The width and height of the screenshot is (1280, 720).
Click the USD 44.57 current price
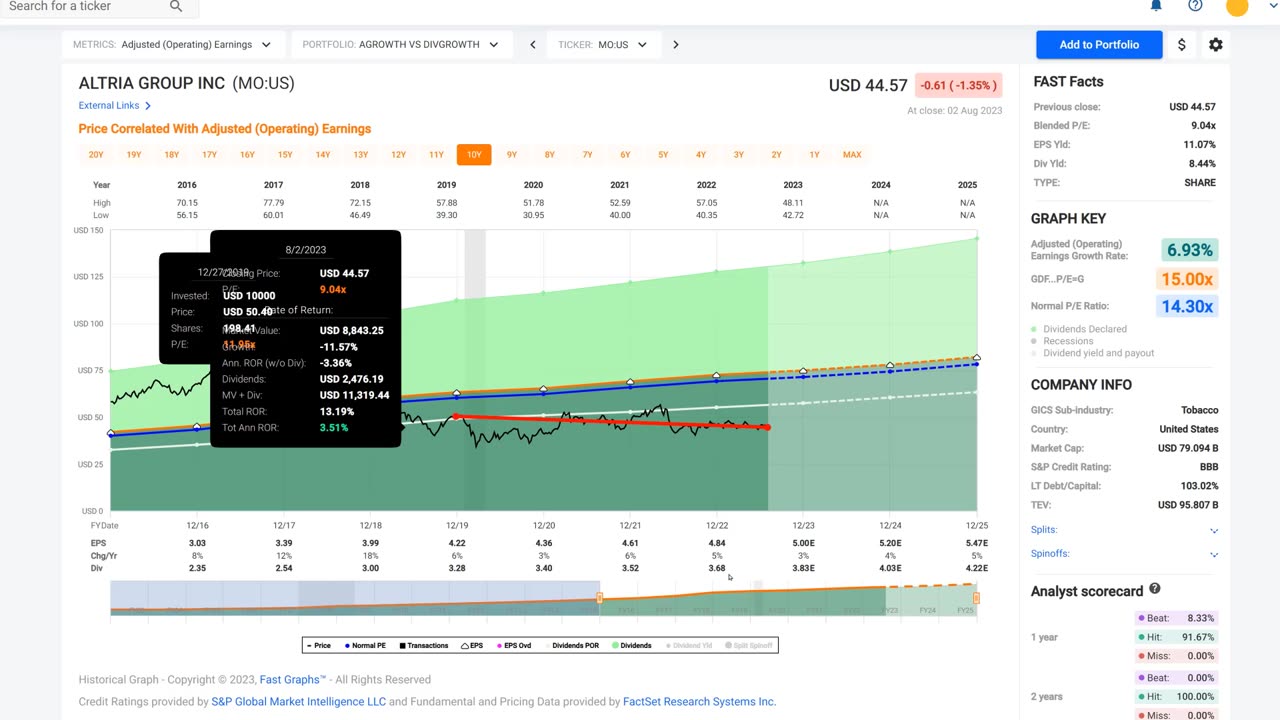click(868, 86)
